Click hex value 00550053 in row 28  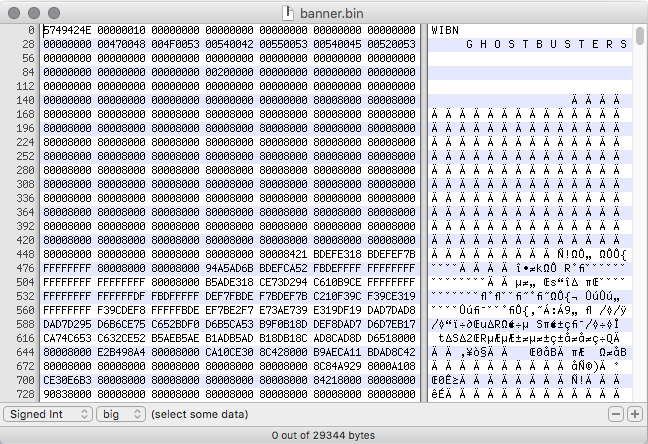[284, 44]
